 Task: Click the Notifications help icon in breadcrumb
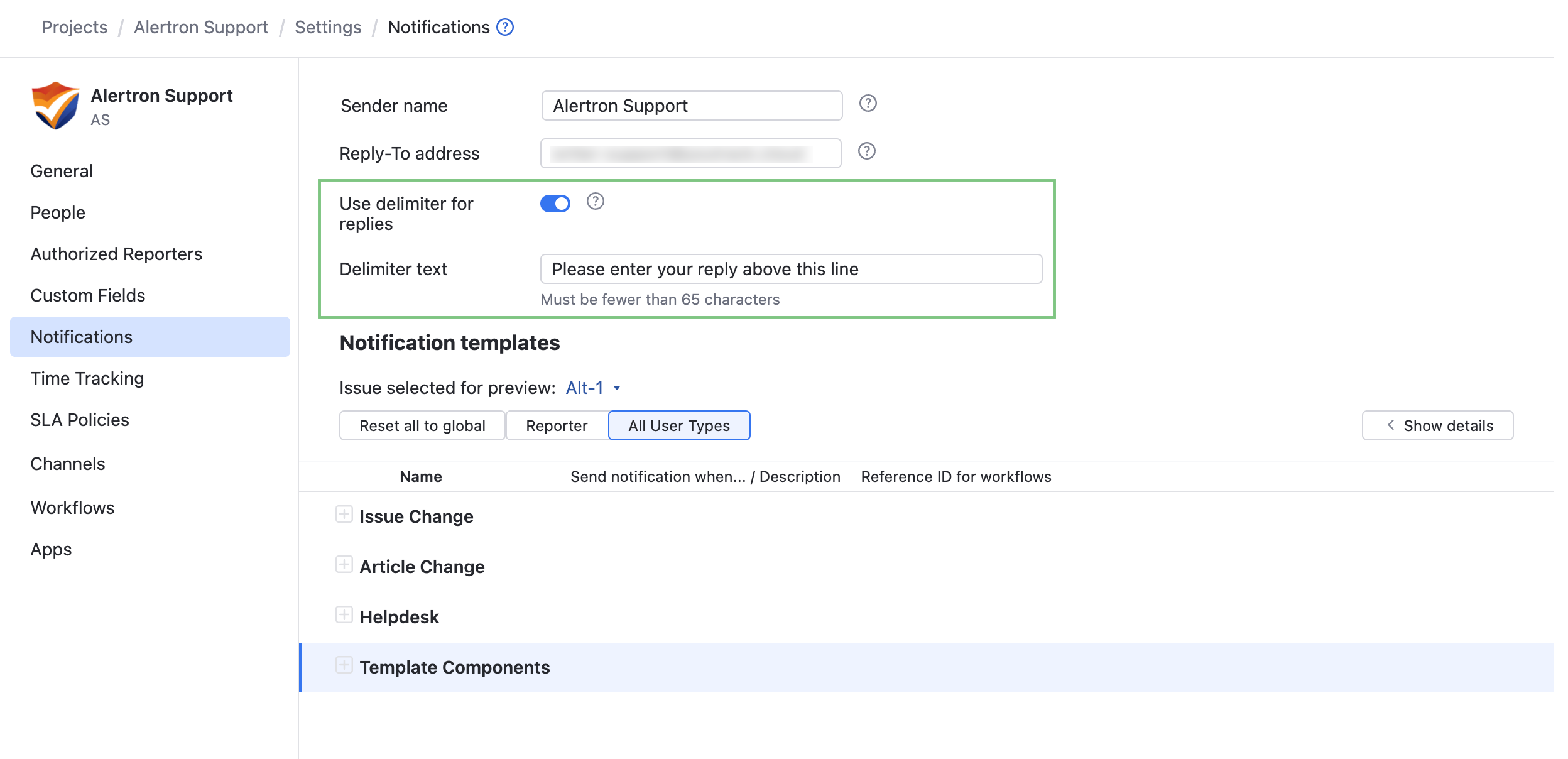504,27
